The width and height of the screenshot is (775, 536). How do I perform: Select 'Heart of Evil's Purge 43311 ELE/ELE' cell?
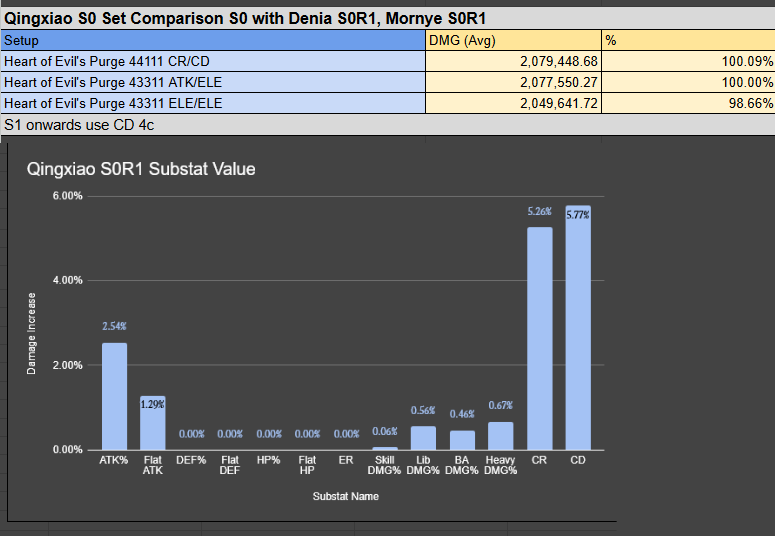[x=213, y=103]
